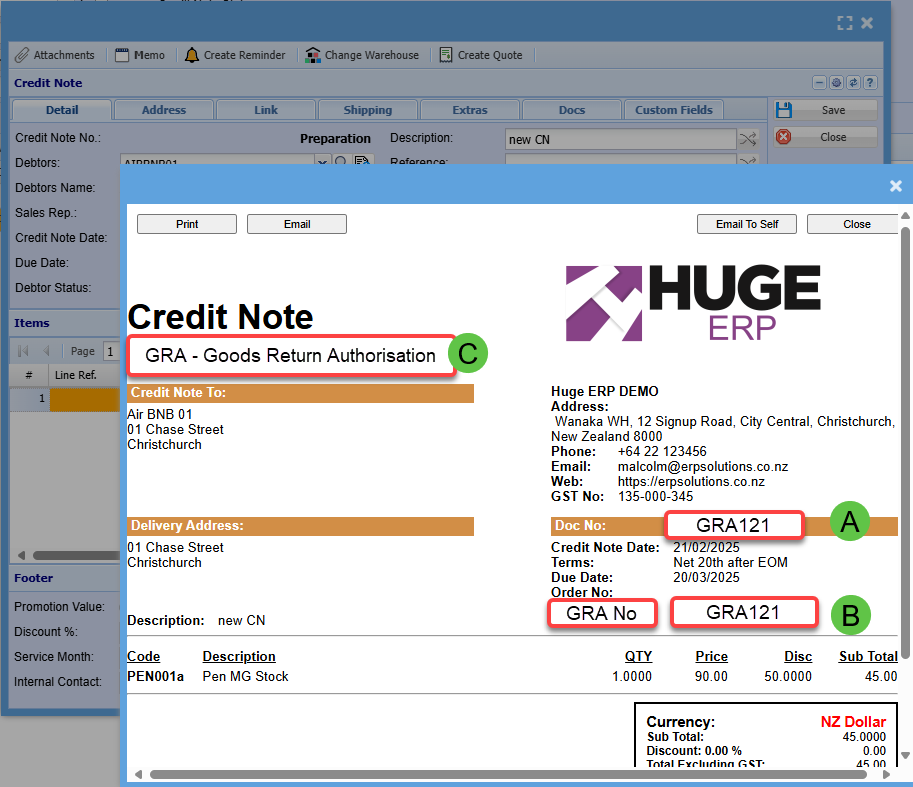Viewport: 913px width, 787px height.
Task: Click the email address malcolm@erpsolutions.co.nz
Action: (703, 467)
